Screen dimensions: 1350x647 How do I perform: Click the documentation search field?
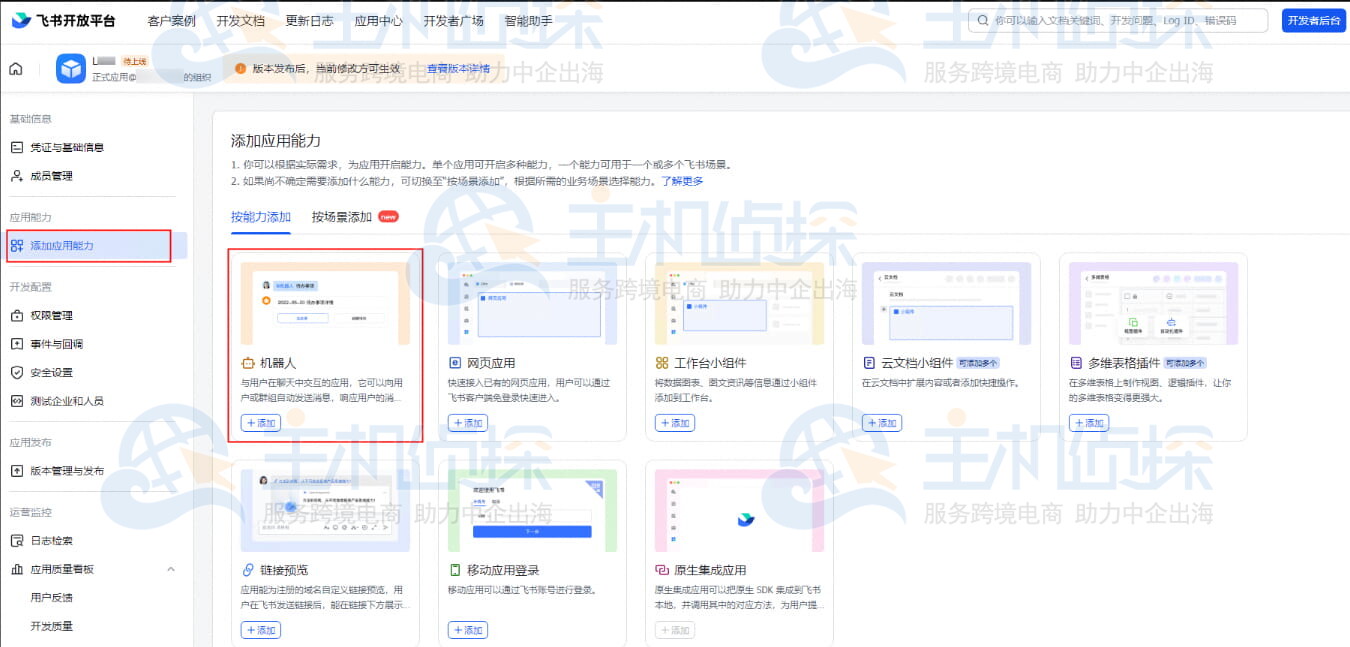(x=1118, y=21)
